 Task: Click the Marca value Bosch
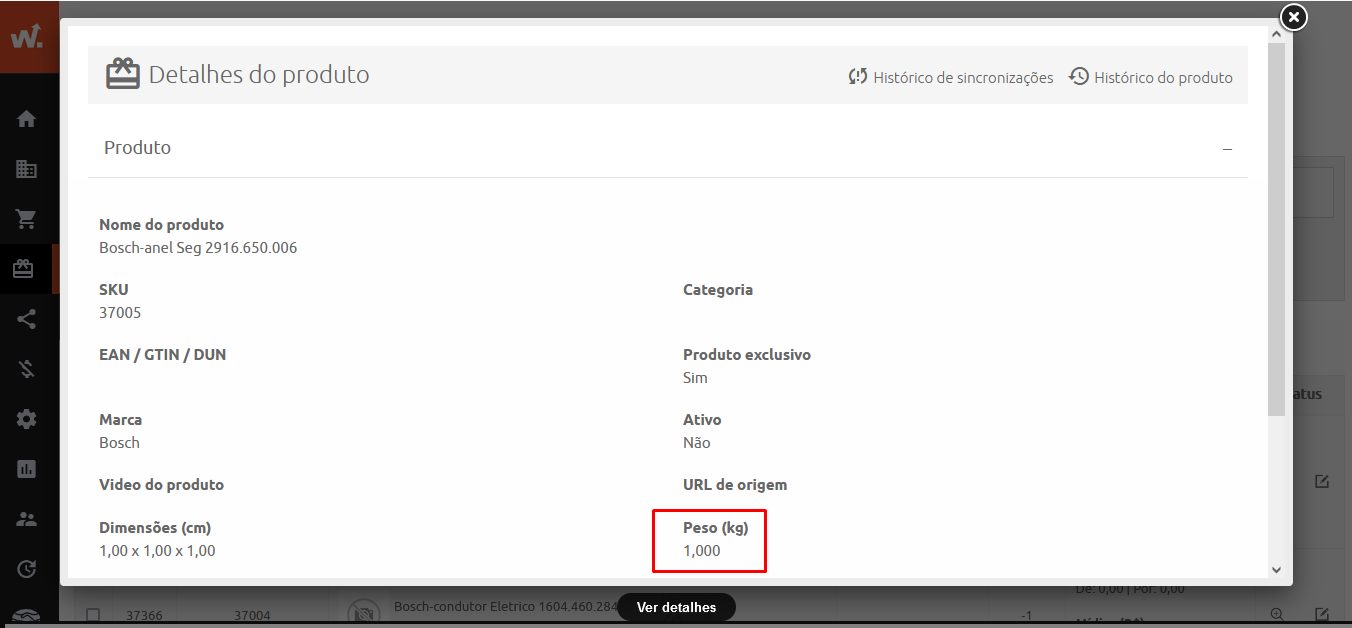pyautogui.click(x=119, y=442)
